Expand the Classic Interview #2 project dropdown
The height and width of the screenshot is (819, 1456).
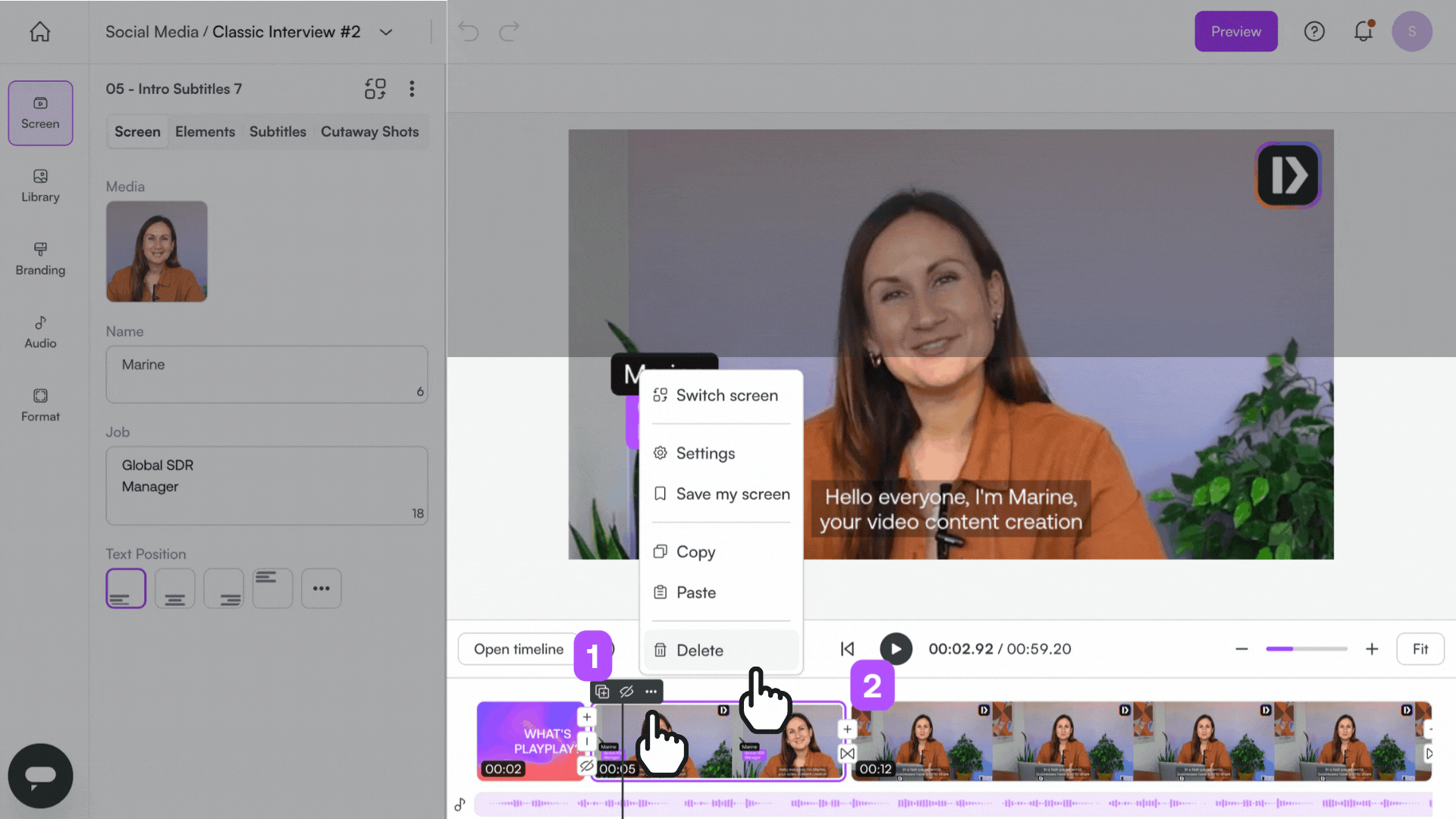tap(386, 32)
